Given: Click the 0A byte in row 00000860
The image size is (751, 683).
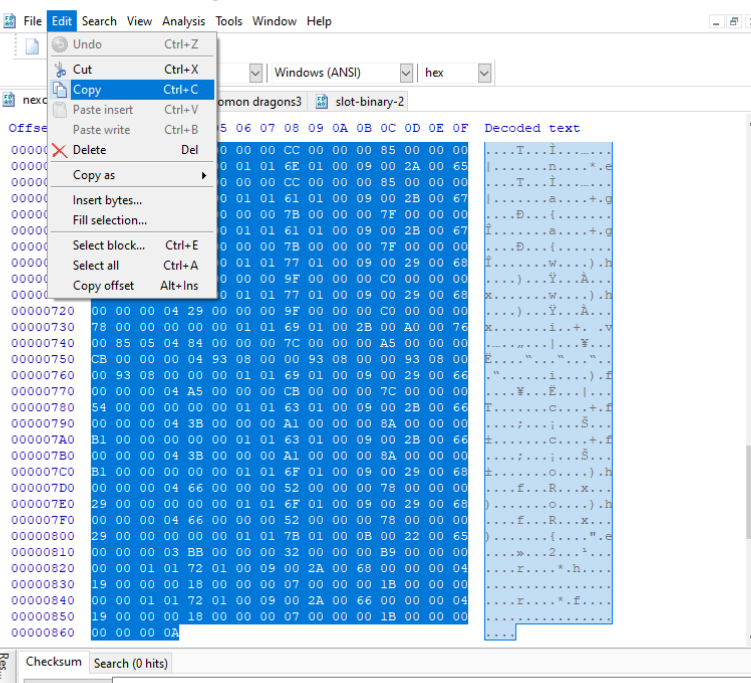Looking at the screenshot, I should [171, 633].
